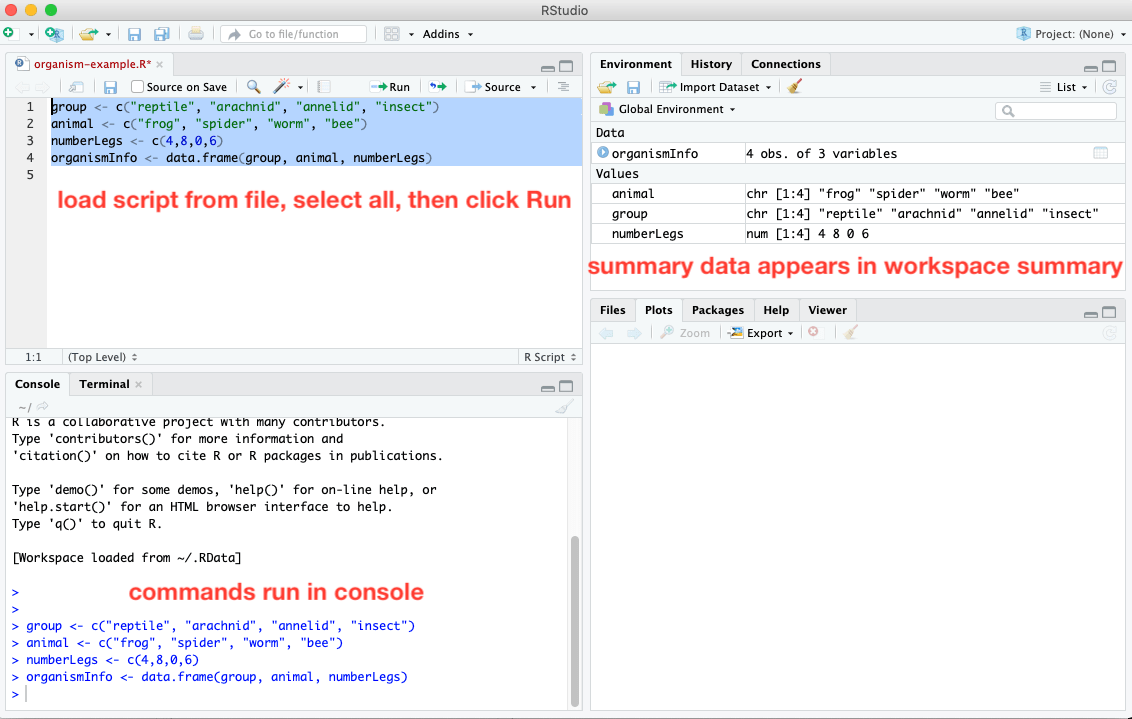View organismInfo data with the grid icon

pyautogui.click(x=1100, y=153)
